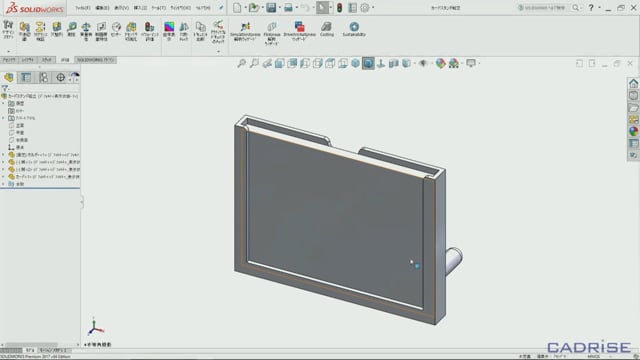Open the dropdown arrow beside New document
Viewport: 640px width, 360px height.
[246, 7]
